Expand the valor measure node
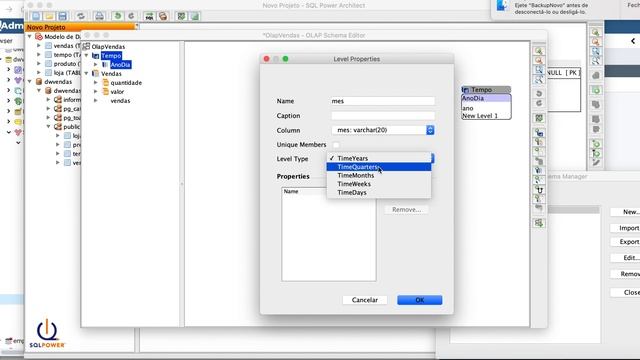This screenshot has width=640, height=360. tap(96, 91)
